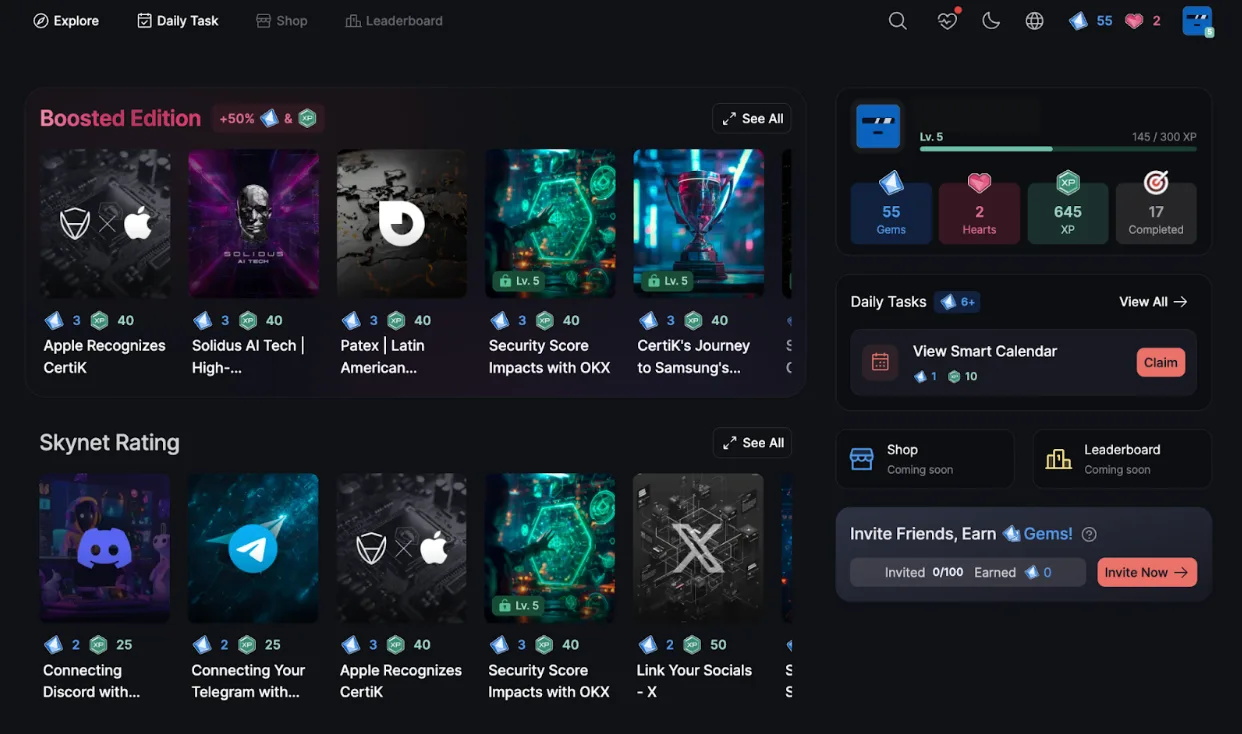Click the Invite Friends, Earn Gems! heading

pyautogui.click(x=961, y=534)
